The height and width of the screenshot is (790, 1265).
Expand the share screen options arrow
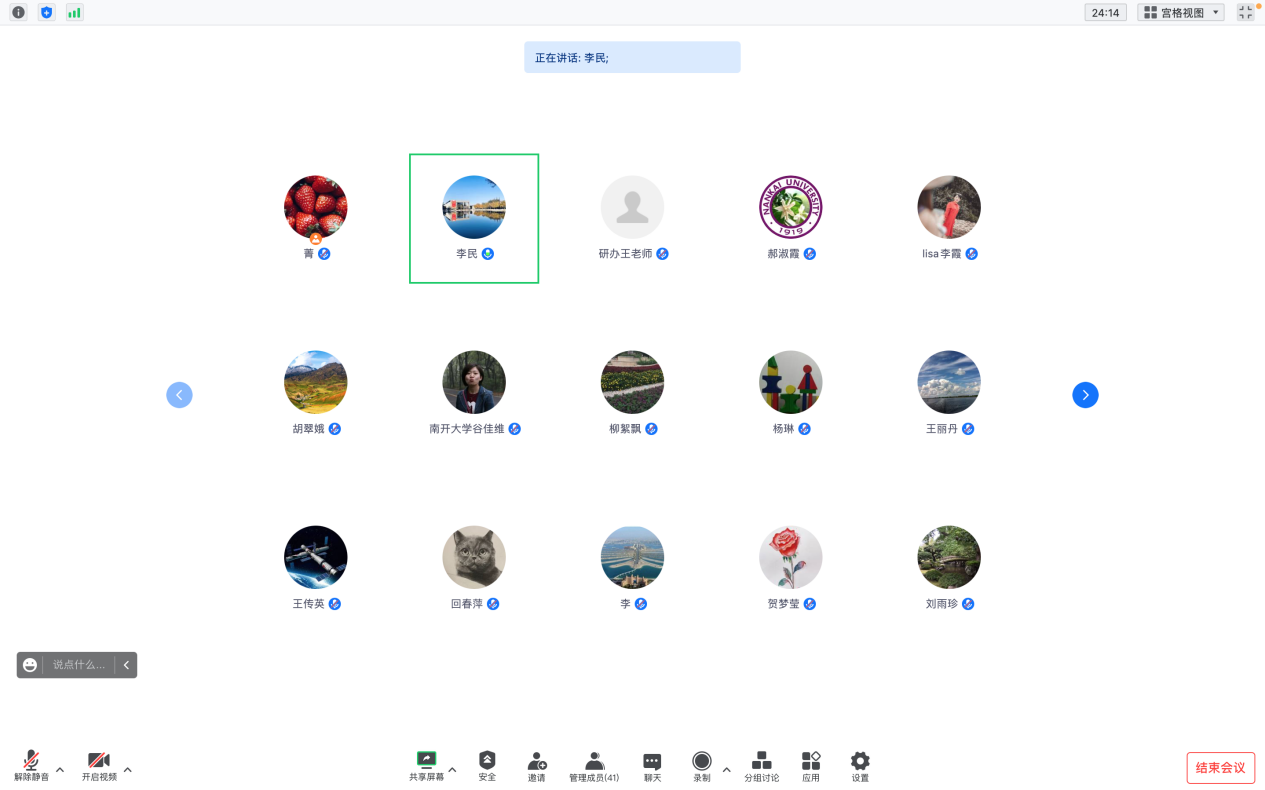click(452, 770)
